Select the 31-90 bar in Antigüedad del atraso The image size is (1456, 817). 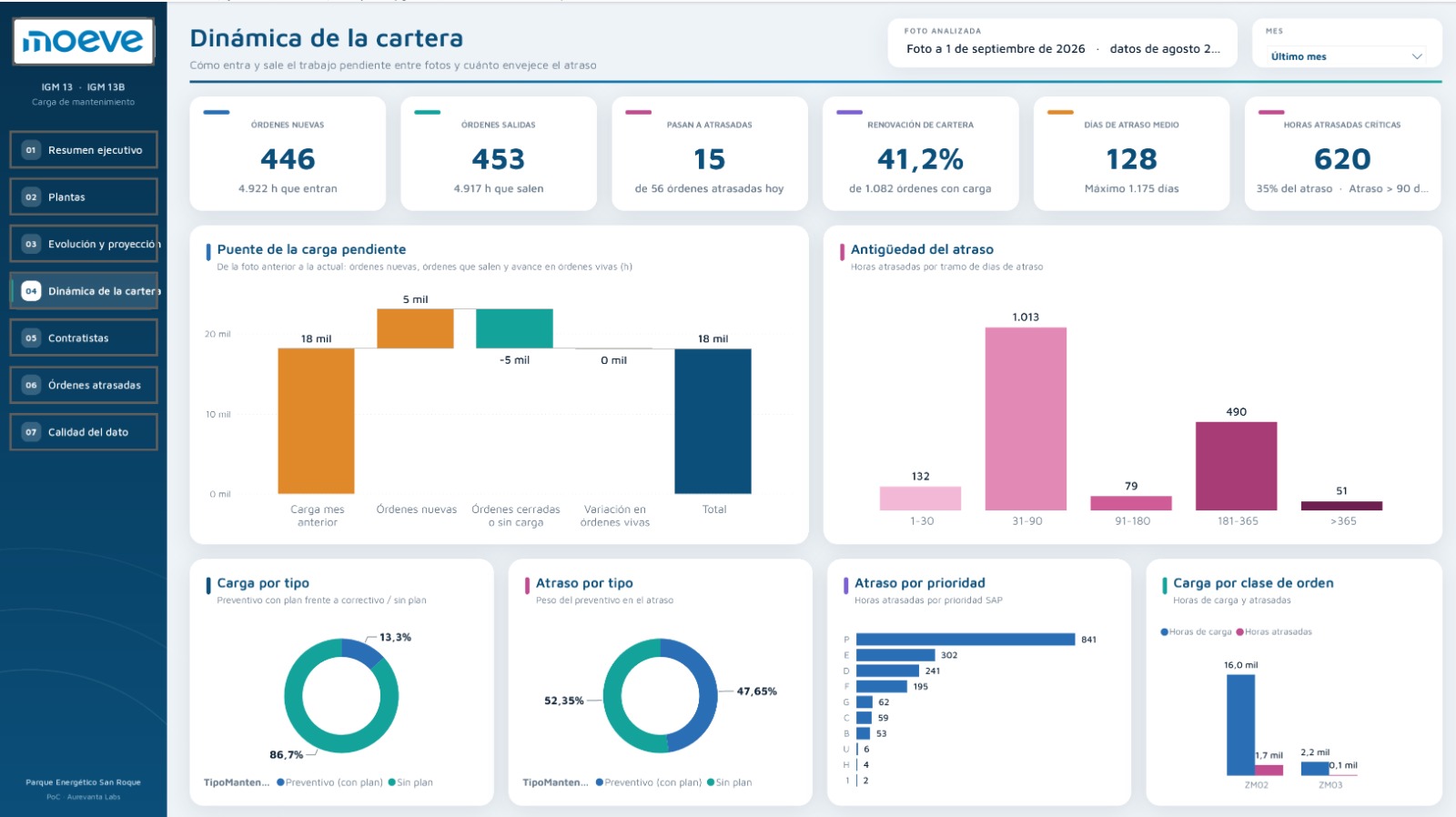[x=1026, y=419]
